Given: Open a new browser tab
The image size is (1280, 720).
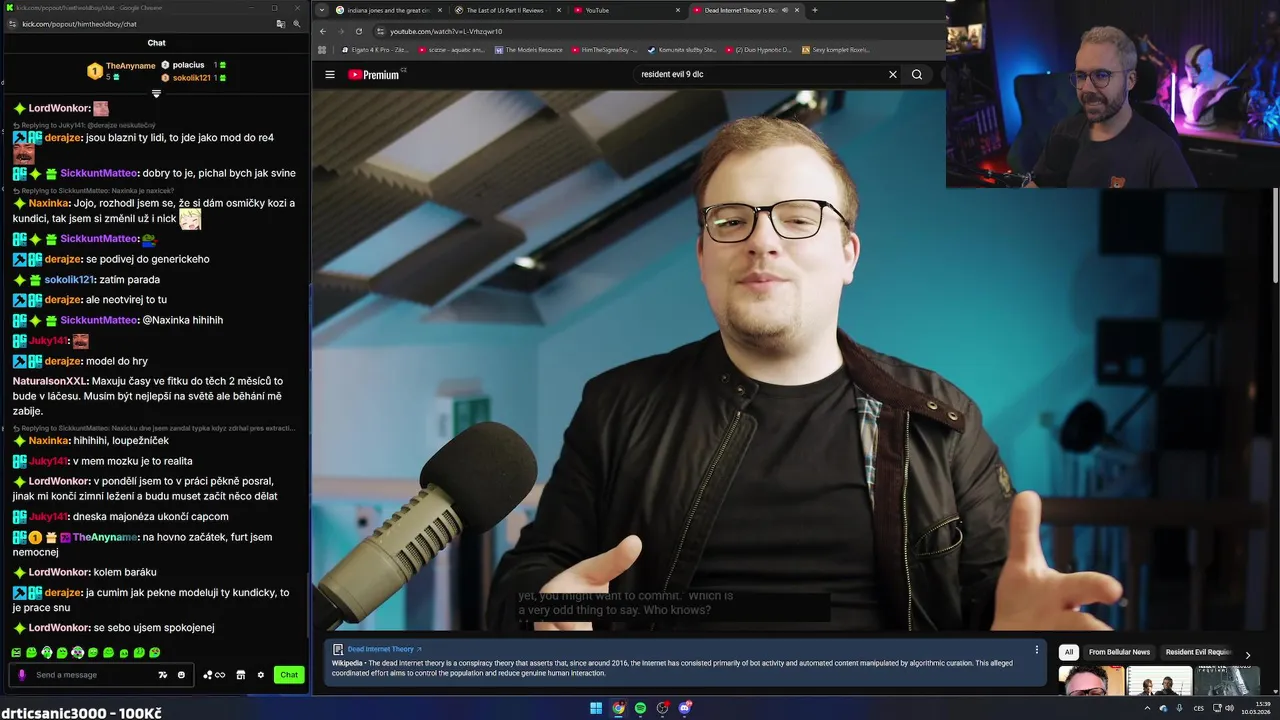Looking at the screenshot, I should pos(814,10).
